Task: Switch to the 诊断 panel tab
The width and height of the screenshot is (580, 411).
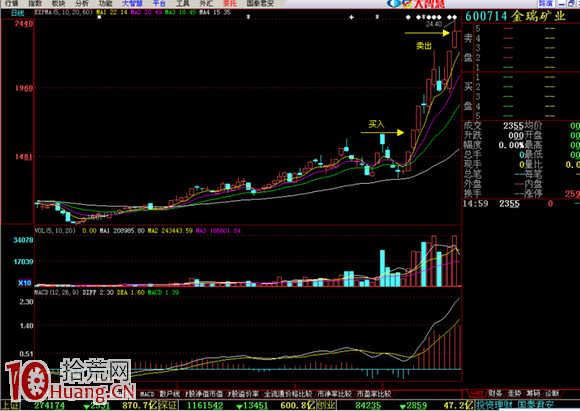Action: point(552,394)
